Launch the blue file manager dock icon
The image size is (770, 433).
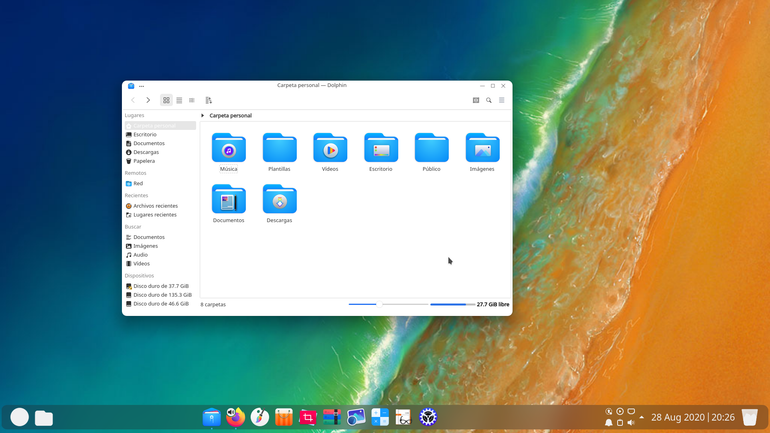coord(212,417)
